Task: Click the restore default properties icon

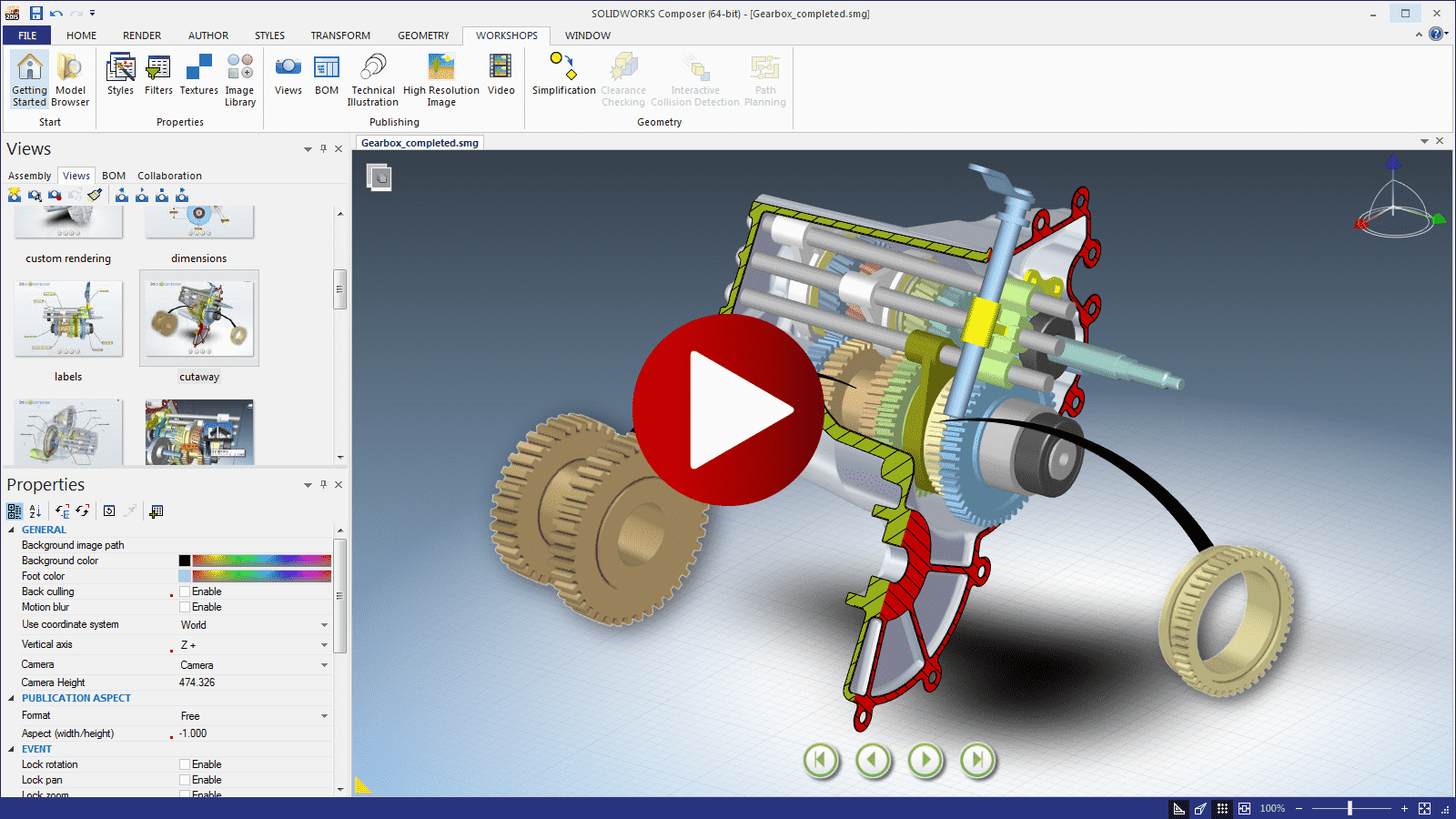Action: 109,511
